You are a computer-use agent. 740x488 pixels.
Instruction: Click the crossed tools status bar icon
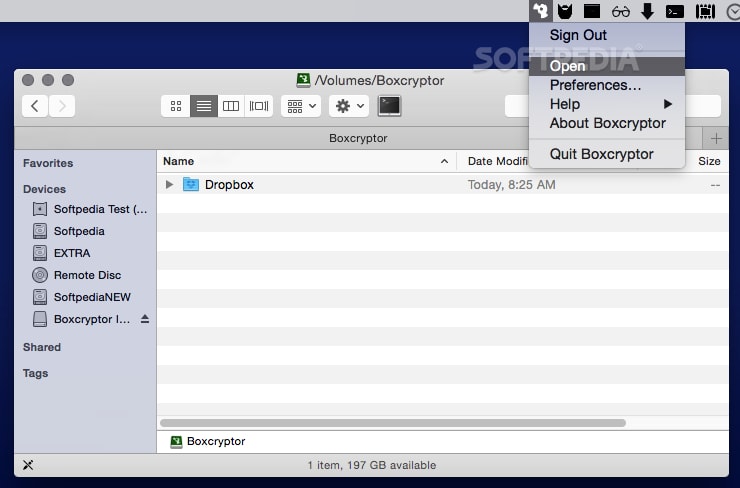click(x=28, y=465)
